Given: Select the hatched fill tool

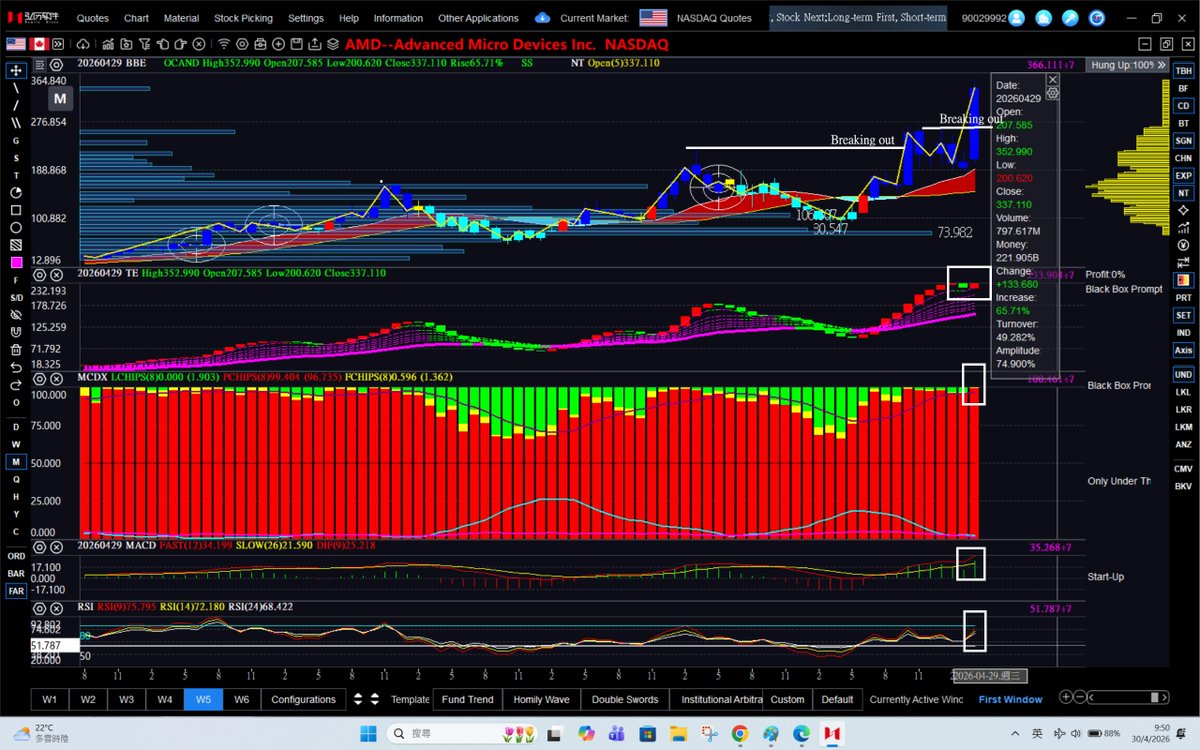Looking at the screenshot, I should tap(16, 245).
